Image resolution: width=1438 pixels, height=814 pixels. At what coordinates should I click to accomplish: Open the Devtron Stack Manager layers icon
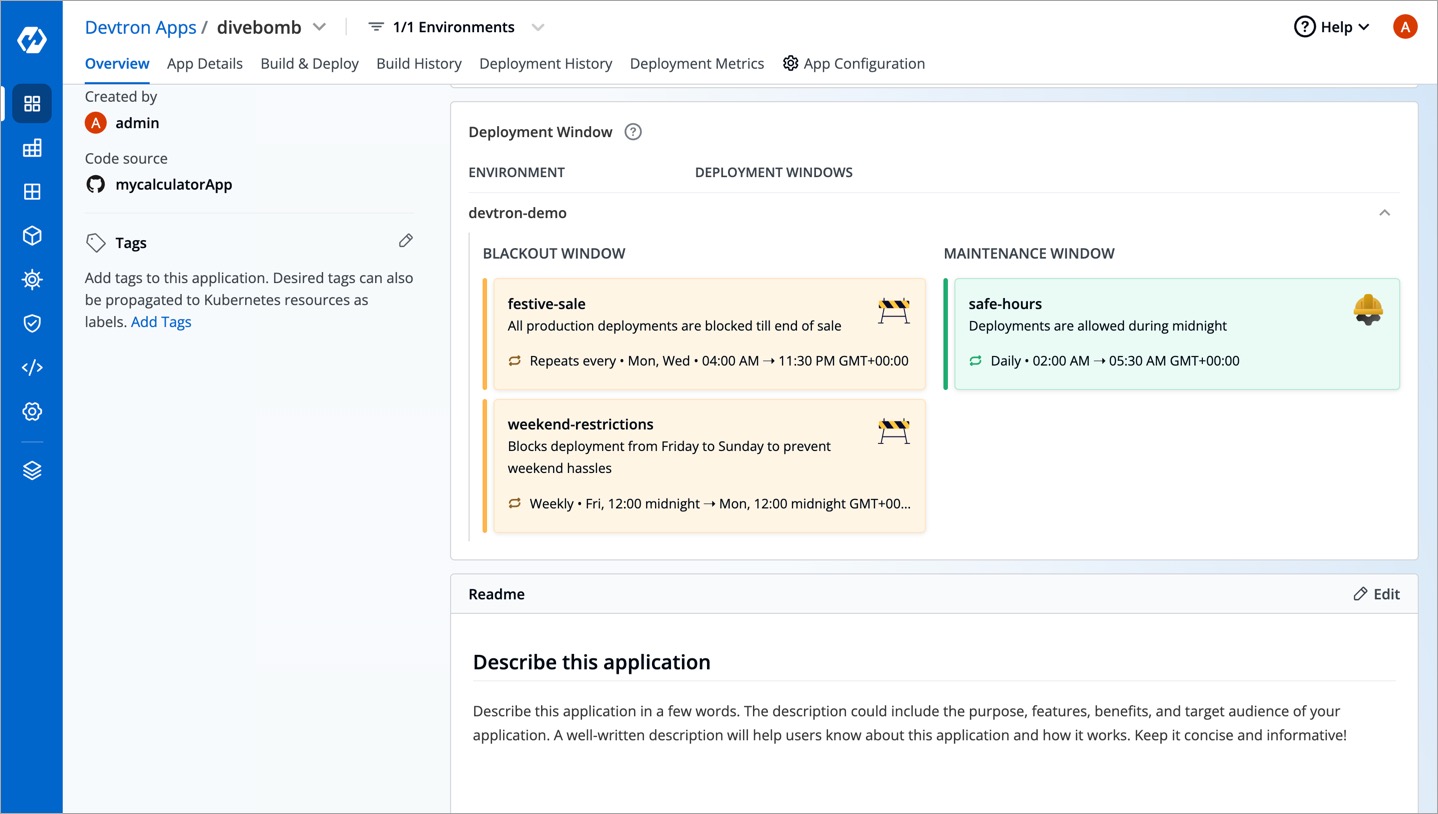pos(31,469)
